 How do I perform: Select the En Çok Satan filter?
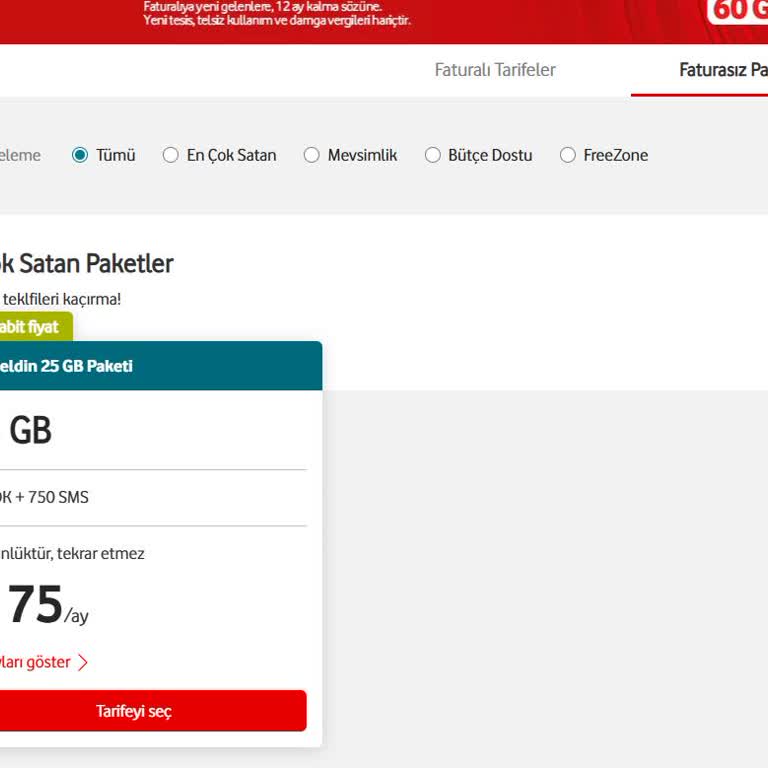(x=170, y=155)
